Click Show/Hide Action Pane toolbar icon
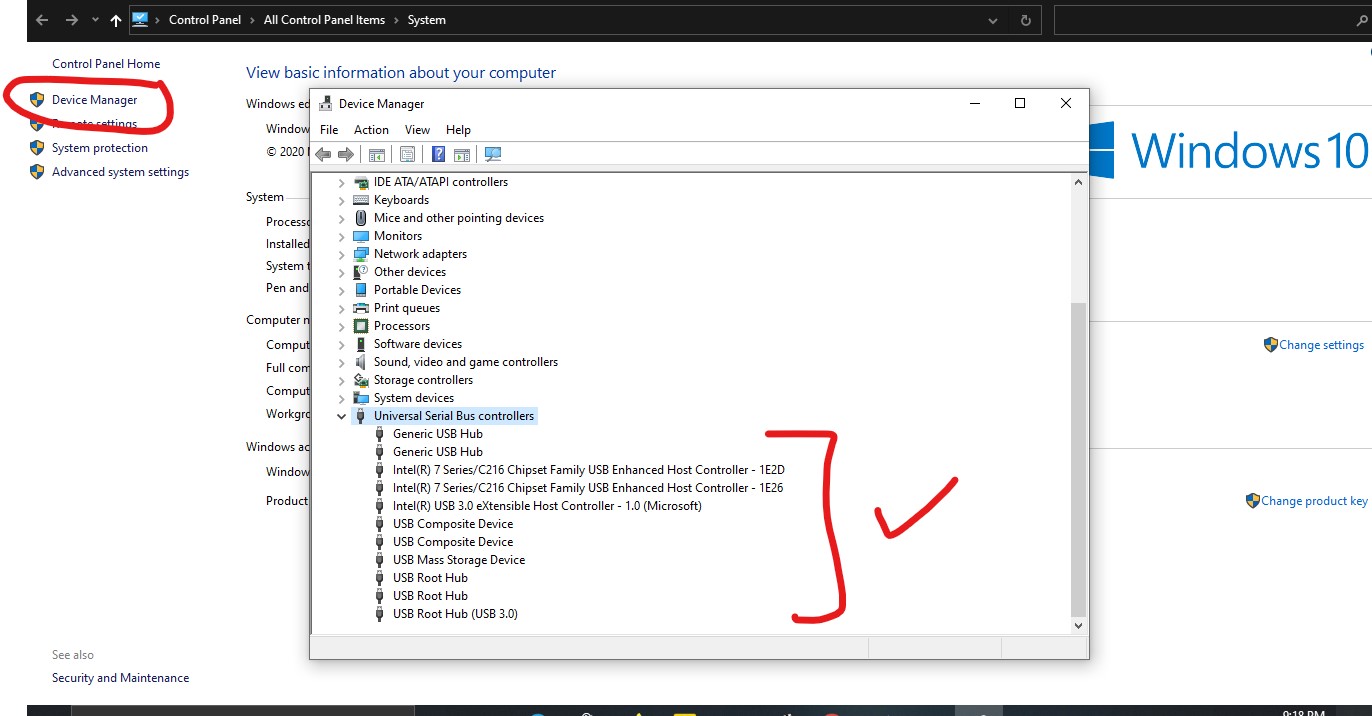Viewport: 1372px width, 716px height. coord(462,154)
